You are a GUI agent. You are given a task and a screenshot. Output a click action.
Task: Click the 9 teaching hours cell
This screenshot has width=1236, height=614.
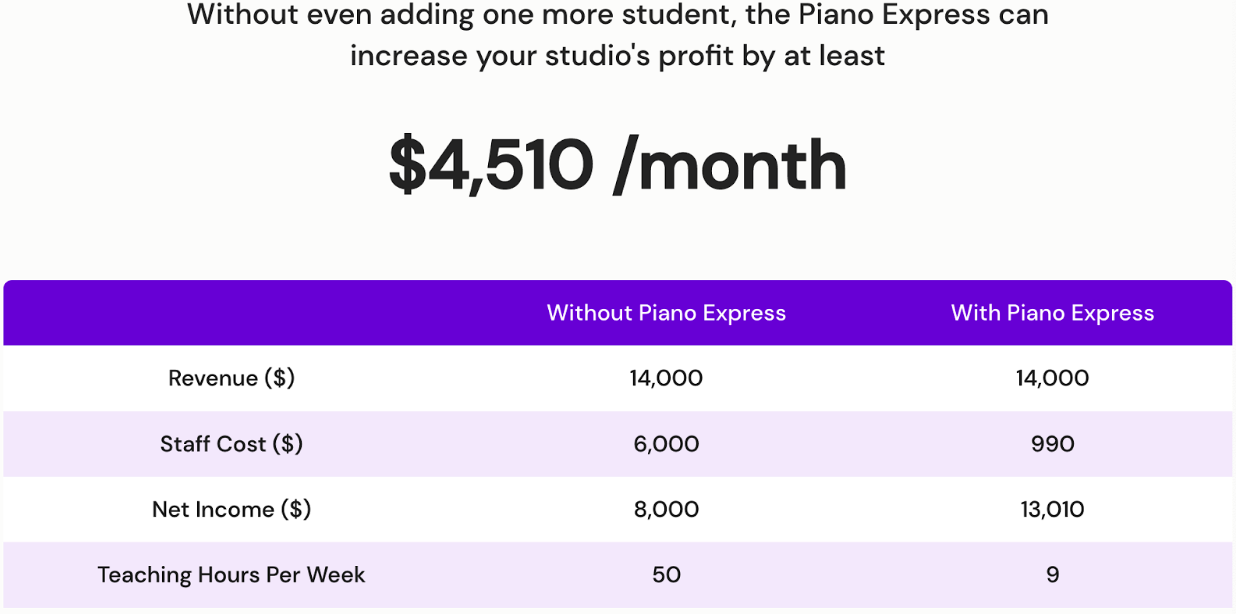click(1052, 575)
